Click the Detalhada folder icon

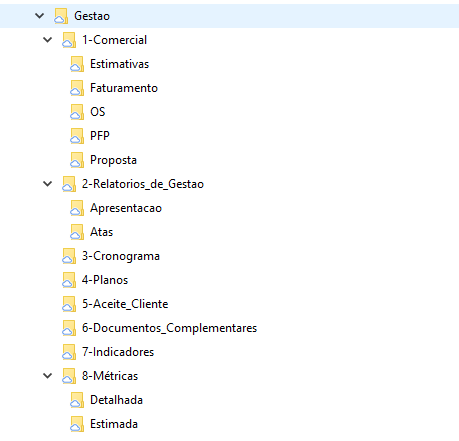tap(77, 400)
